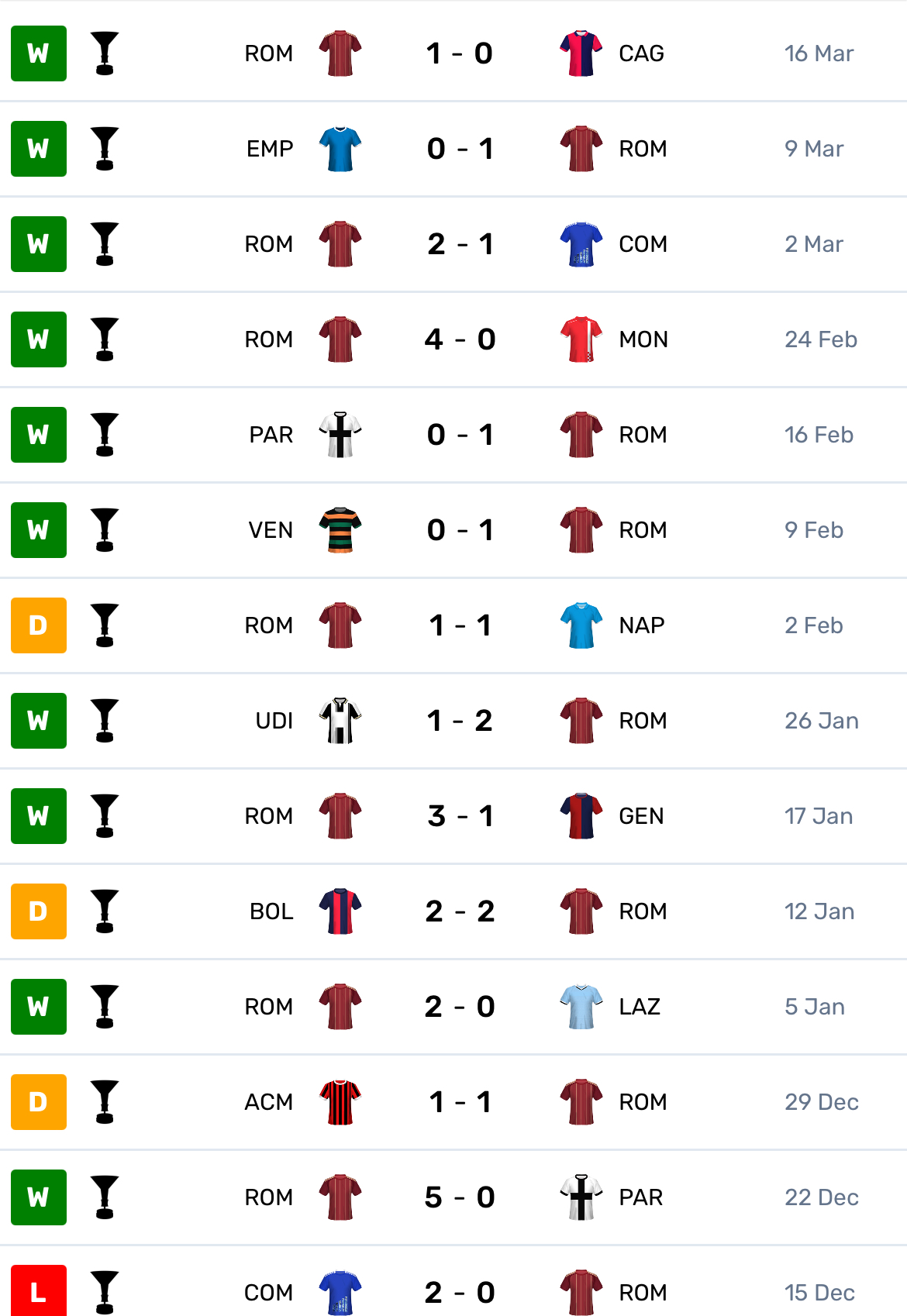Click Como jersey in 2 Mar match

tap(581, 244)
